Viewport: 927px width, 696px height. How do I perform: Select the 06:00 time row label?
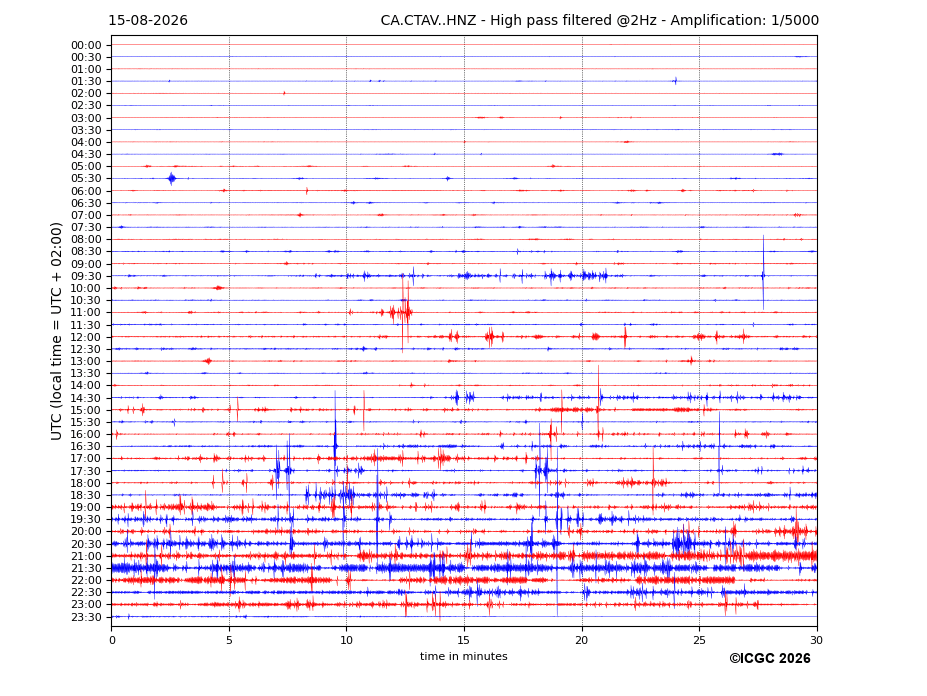tap(86, 192)
